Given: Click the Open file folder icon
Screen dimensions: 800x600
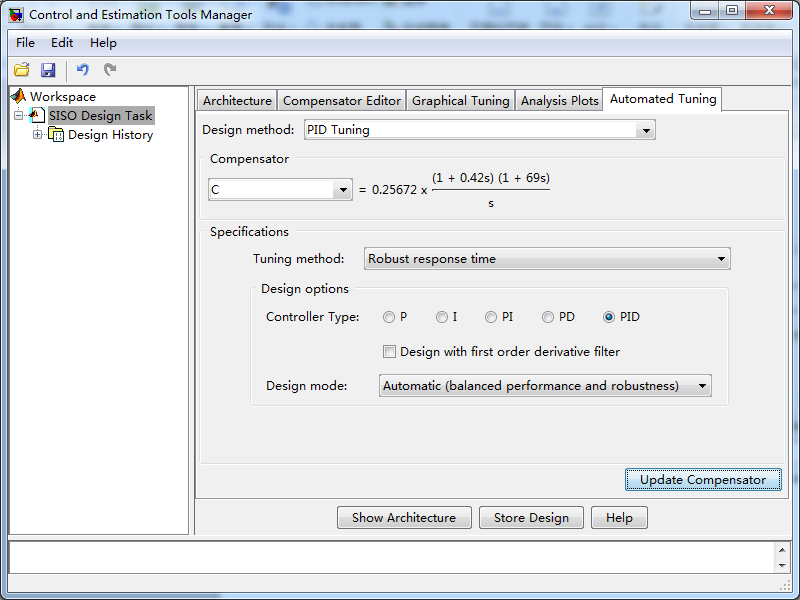Looking at the screenshot, I should point(21,69).
